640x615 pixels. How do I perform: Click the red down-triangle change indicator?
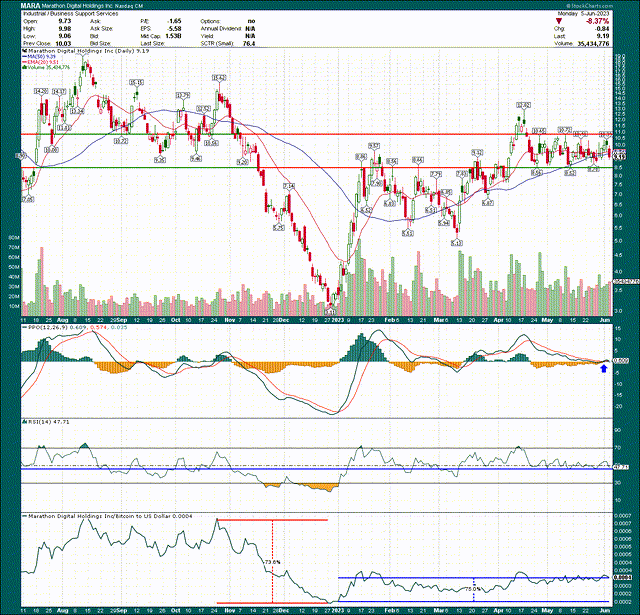pos(559,21)
